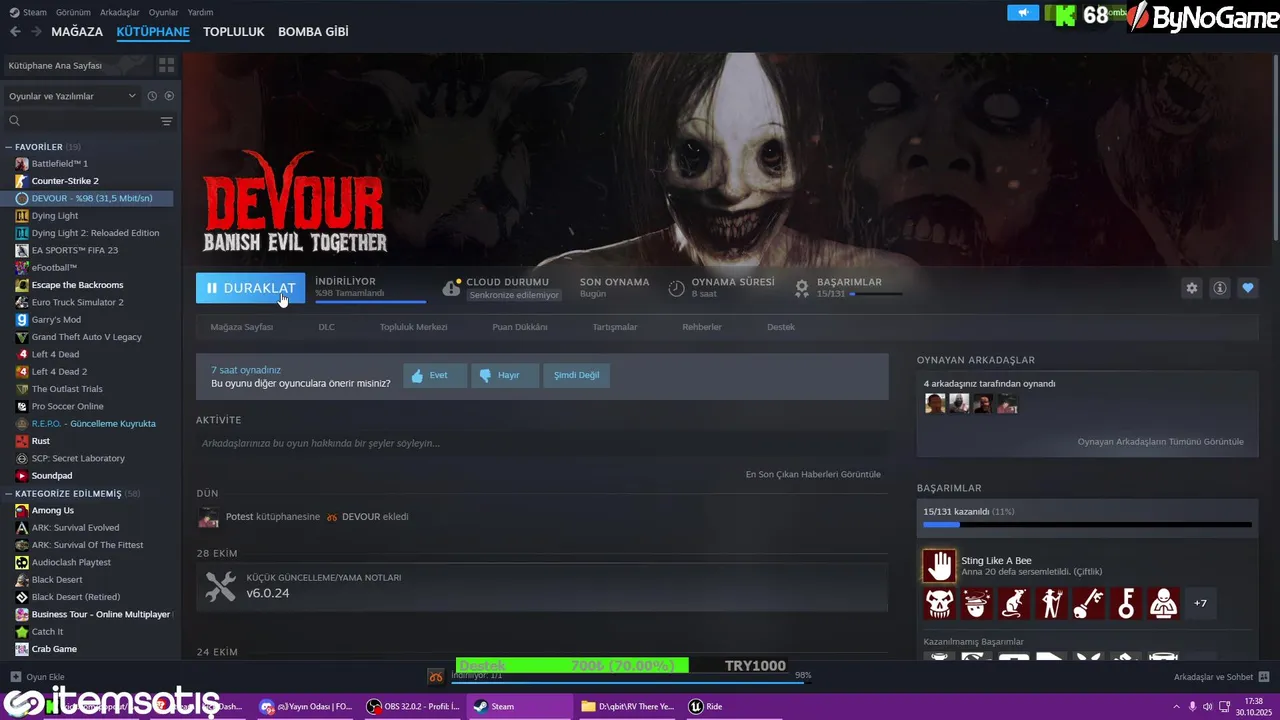Open the Topluluk Merkezi link
Screen dimensions: 1280x720
pos(413,327)
